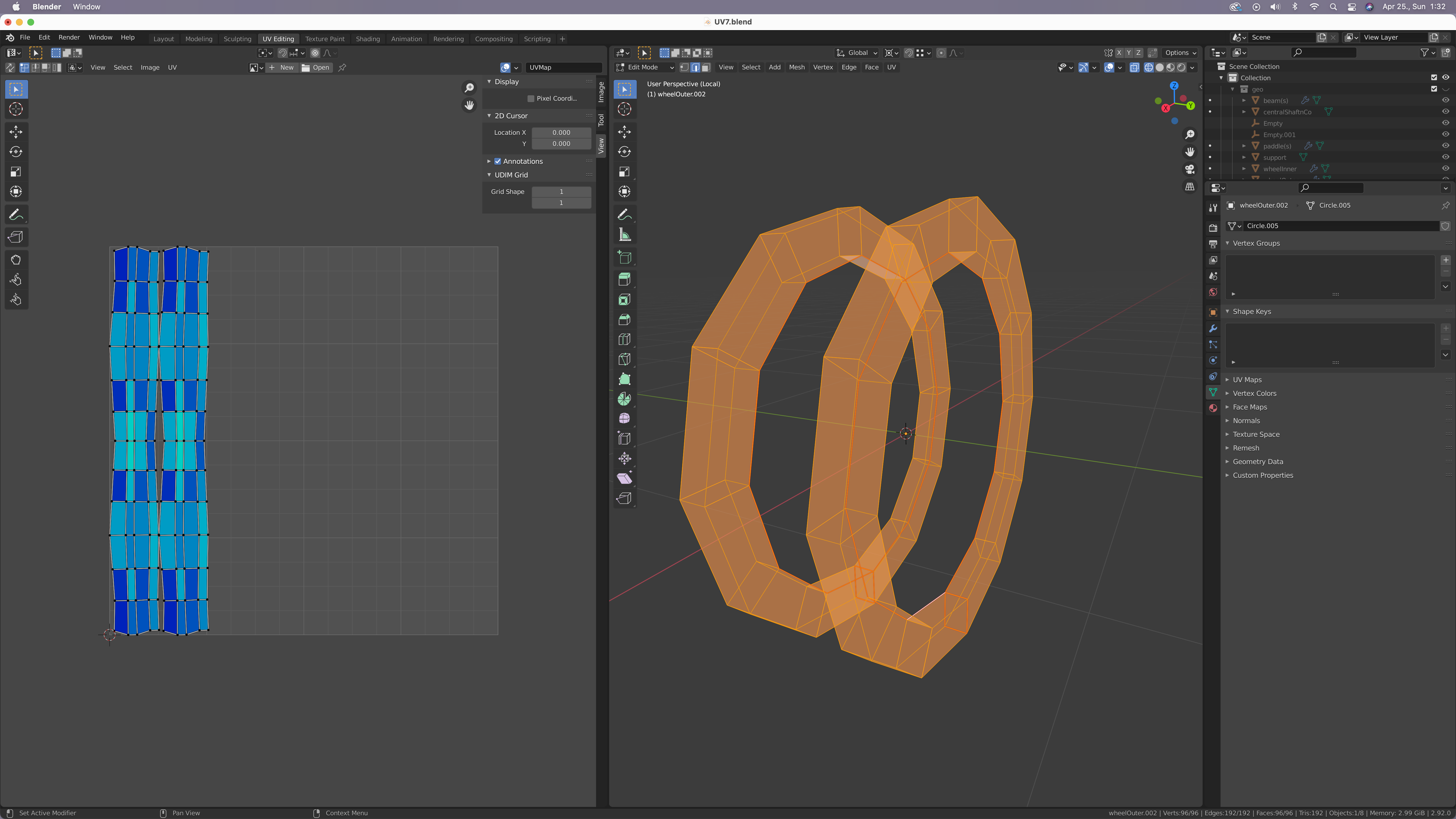Hide the paddle(s) object in the outliner
1456x819 pixels.
[1445, 146]
